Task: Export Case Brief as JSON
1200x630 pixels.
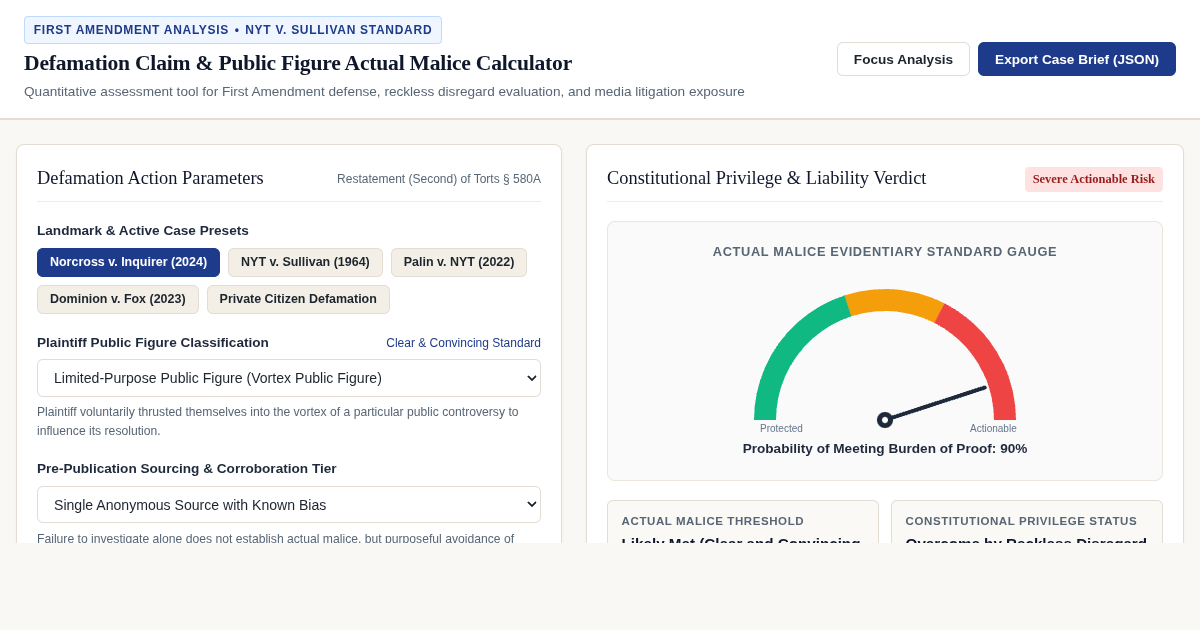Action: click(x=1077, y=59)
